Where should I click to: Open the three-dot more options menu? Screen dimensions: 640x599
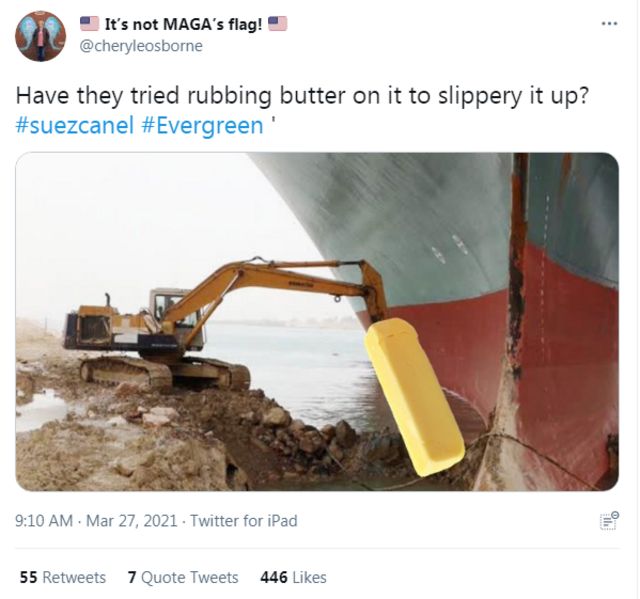609,24
